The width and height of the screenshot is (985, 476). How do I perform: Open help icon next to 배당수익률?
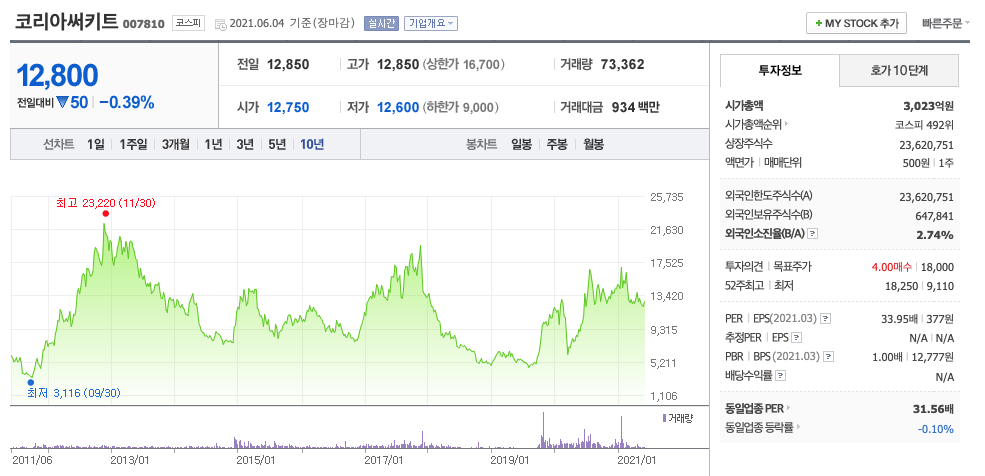[781, 376]
